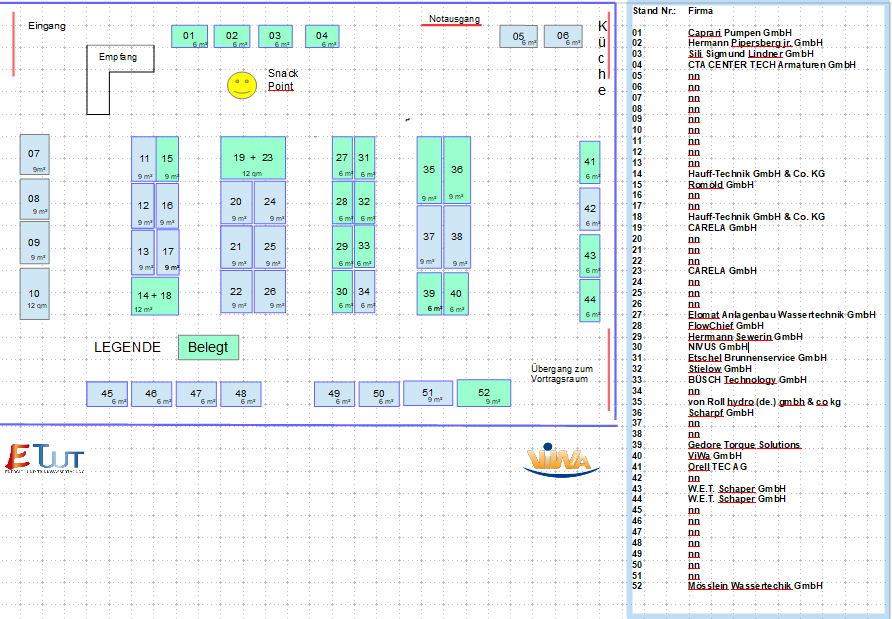Select Hermann Pipersberg jr. GmbH line

tap(755, 43)
